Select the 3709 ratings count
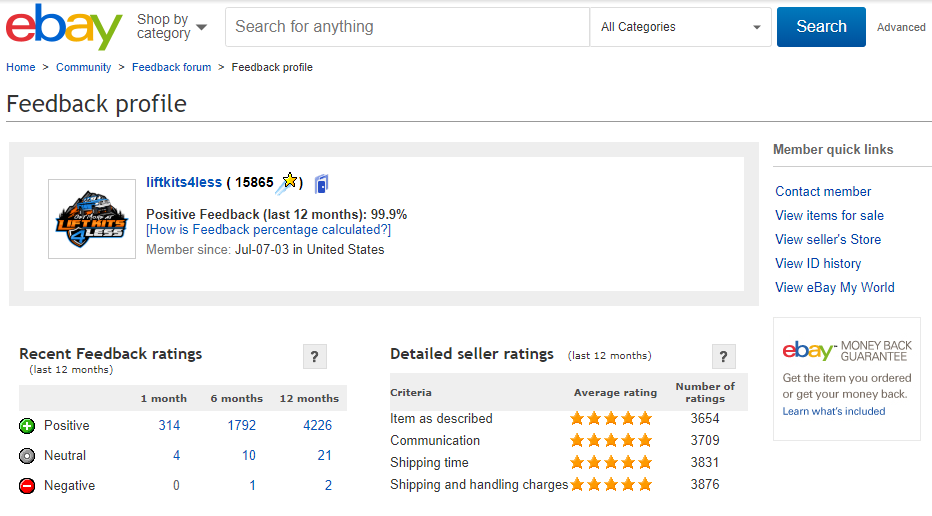 (x=705, y=441)
